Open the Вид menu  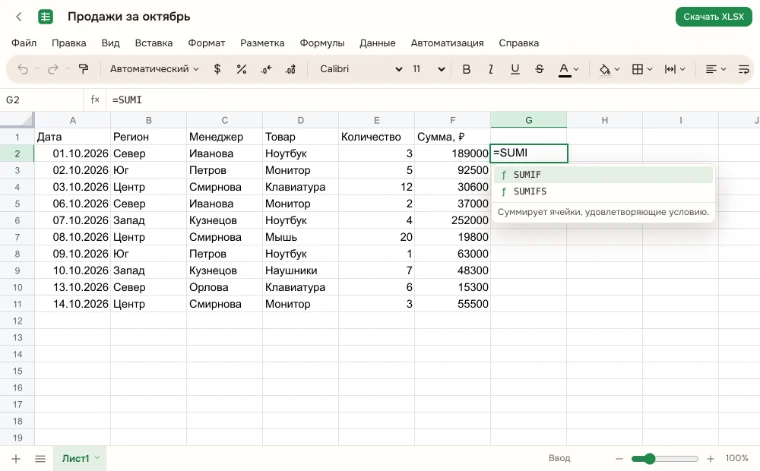111,43
